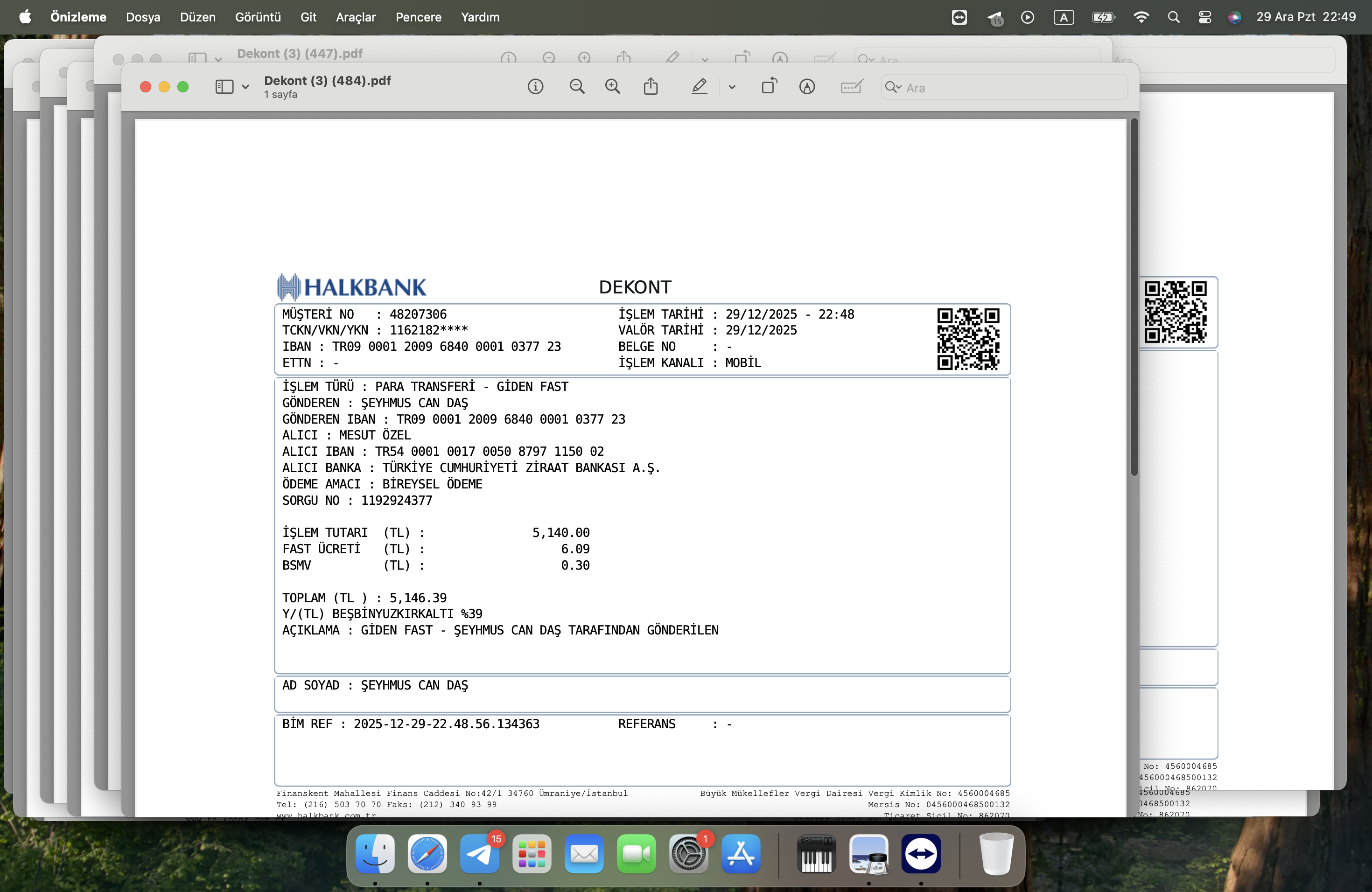The image size is (1372, 892).
Task: Open Mail from the Dock
Action: (584, 853)
